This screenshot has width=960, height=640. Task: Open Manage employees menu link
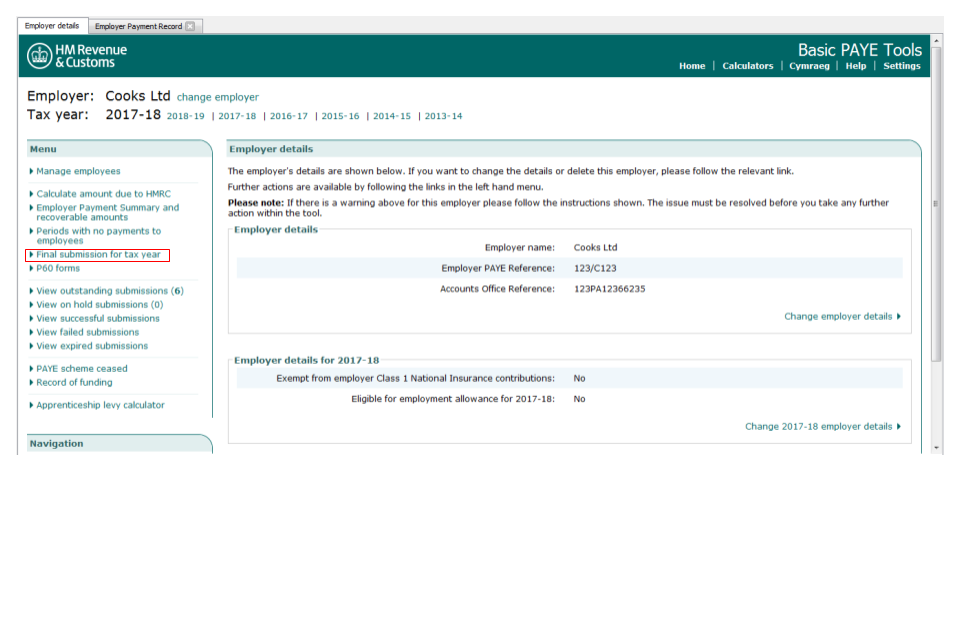(x=78, y=171)
